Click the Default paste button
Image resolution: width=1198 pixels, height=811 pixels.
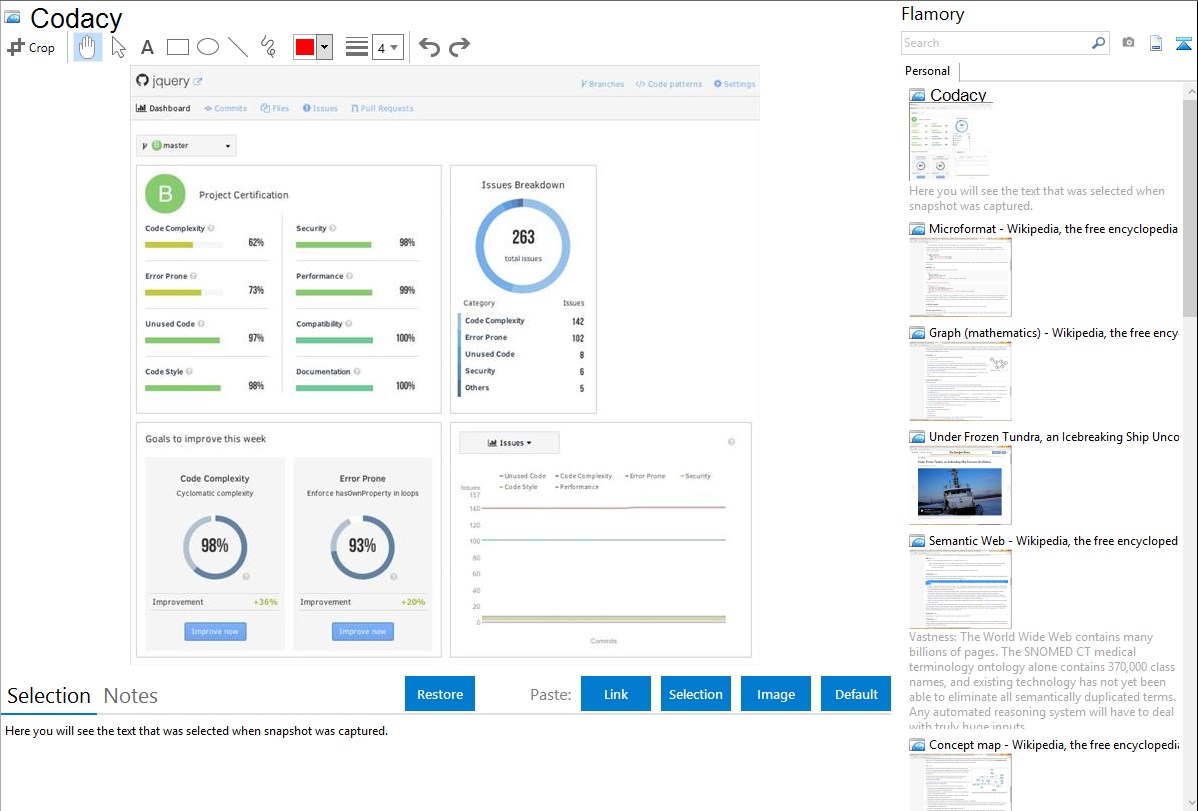click(856, 694)
